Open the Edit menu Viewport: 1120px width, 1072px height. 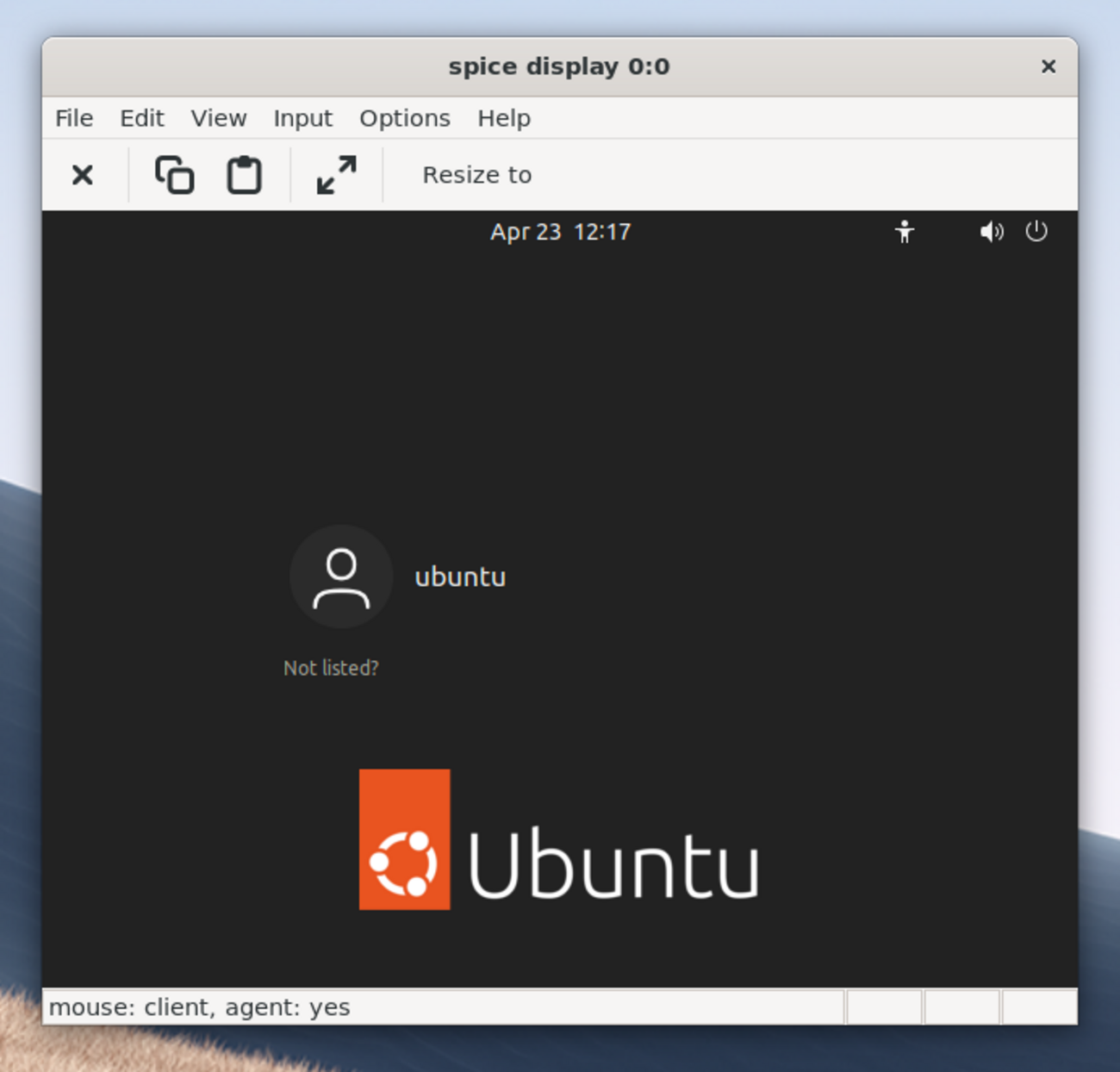[x=142, y=118]
